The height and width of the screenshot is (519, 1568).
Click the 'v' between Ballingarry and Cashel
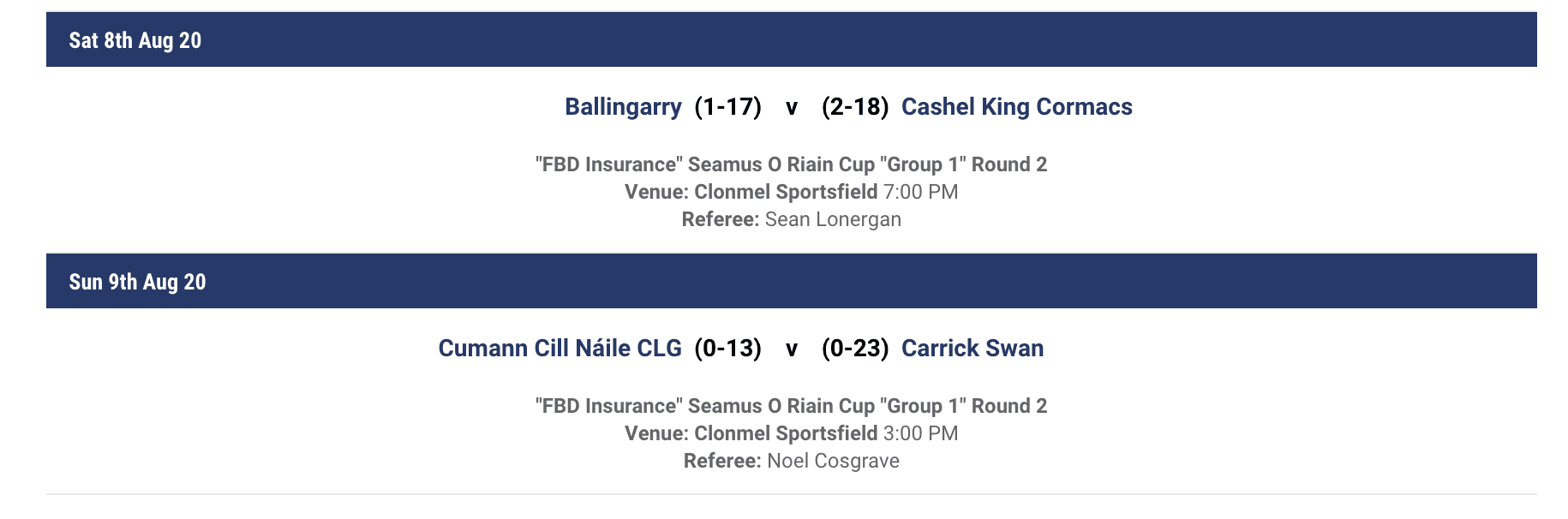[x=792, y=108]
